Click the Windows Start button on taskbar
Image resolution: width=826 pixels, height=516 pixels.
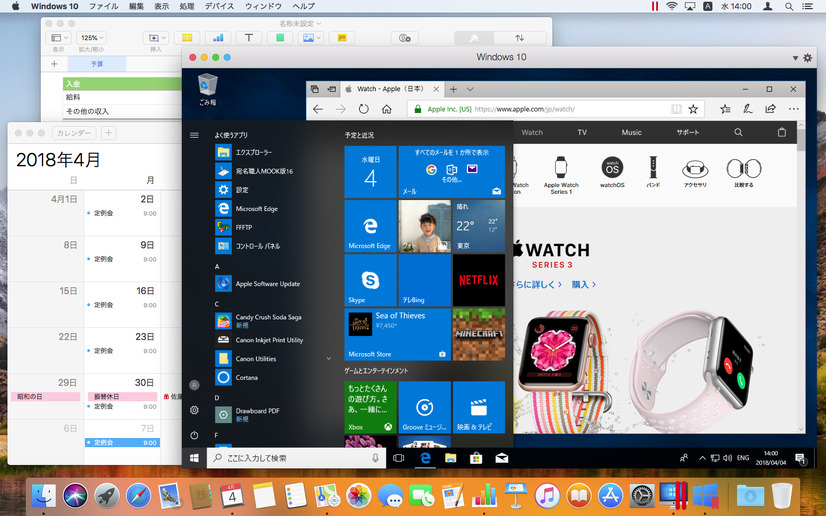194,458
